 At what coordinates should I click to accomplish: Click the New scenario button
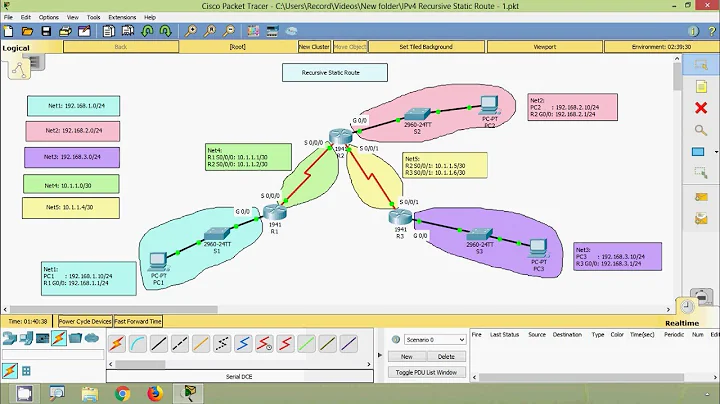click(407, 357)
